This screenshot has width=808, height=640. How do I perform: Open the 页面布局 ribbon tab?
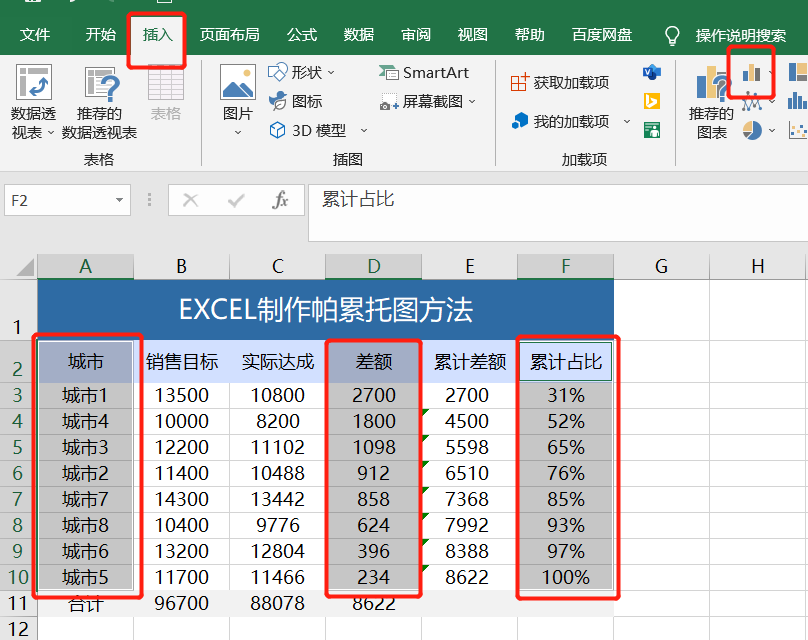229,35
